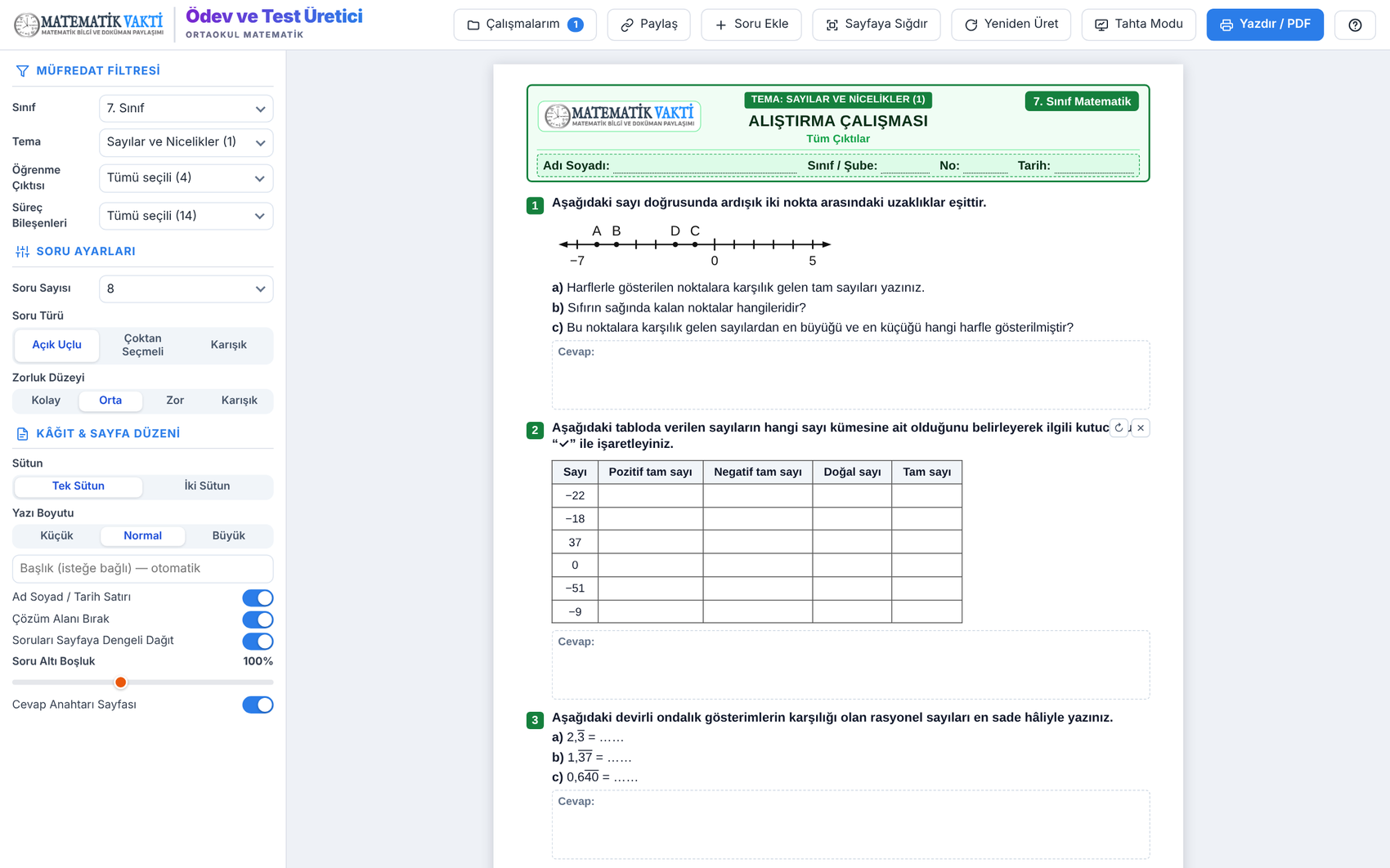Image resolution: width=1390 pixels, height=868 pixels.
Task: Click the Soru Ayarları sliders icon
Action: pos(22,252)
